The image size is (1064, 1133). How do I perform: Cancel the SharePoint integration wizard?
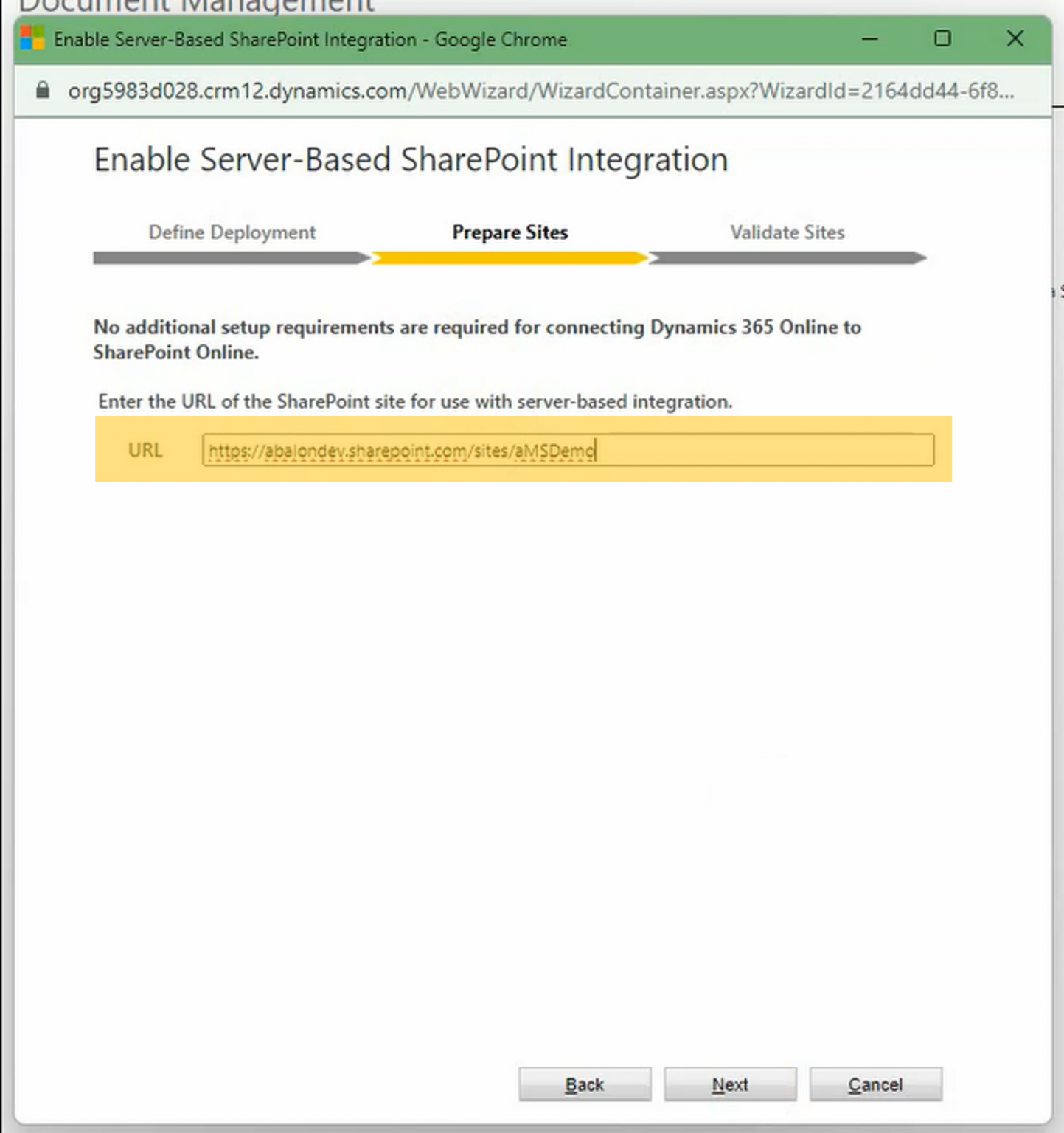pyautogui.click(x=875, y=1084)
